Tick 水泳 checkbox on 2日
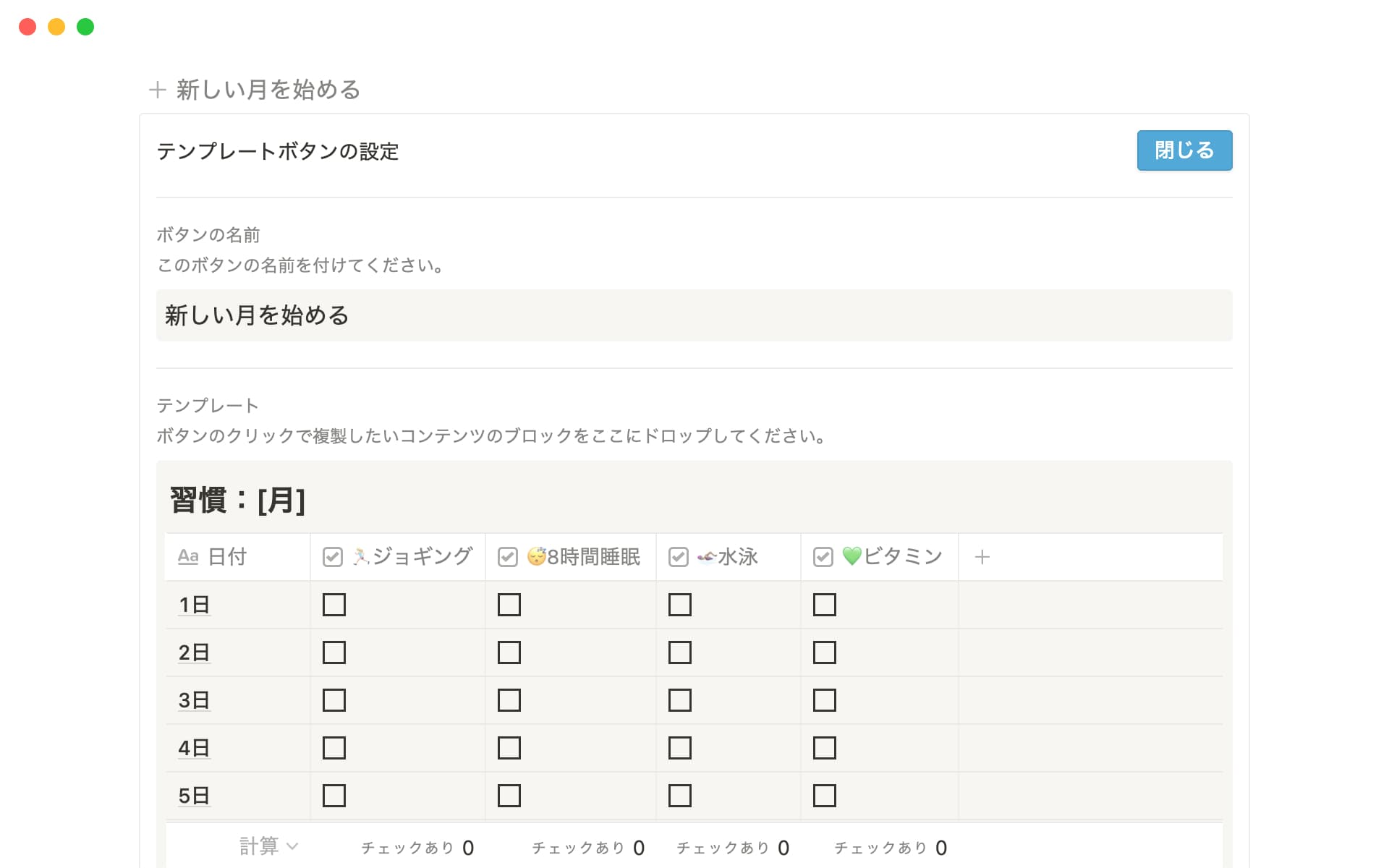This screenshot has height=868, width=1389. (680, 652)
